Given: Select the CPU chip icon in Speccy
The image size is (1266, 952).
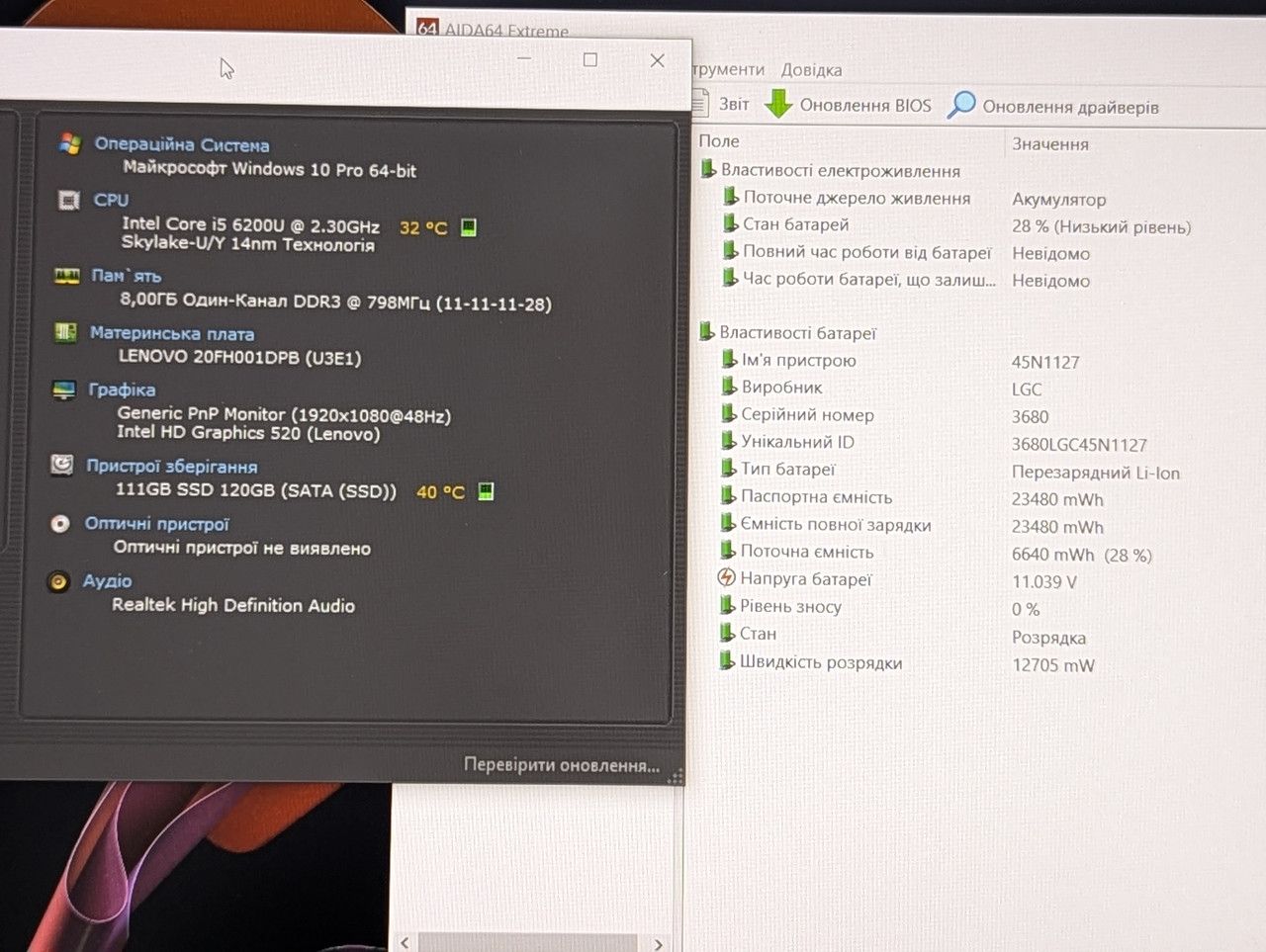Looking at the screenshot, I should [68, 201].
